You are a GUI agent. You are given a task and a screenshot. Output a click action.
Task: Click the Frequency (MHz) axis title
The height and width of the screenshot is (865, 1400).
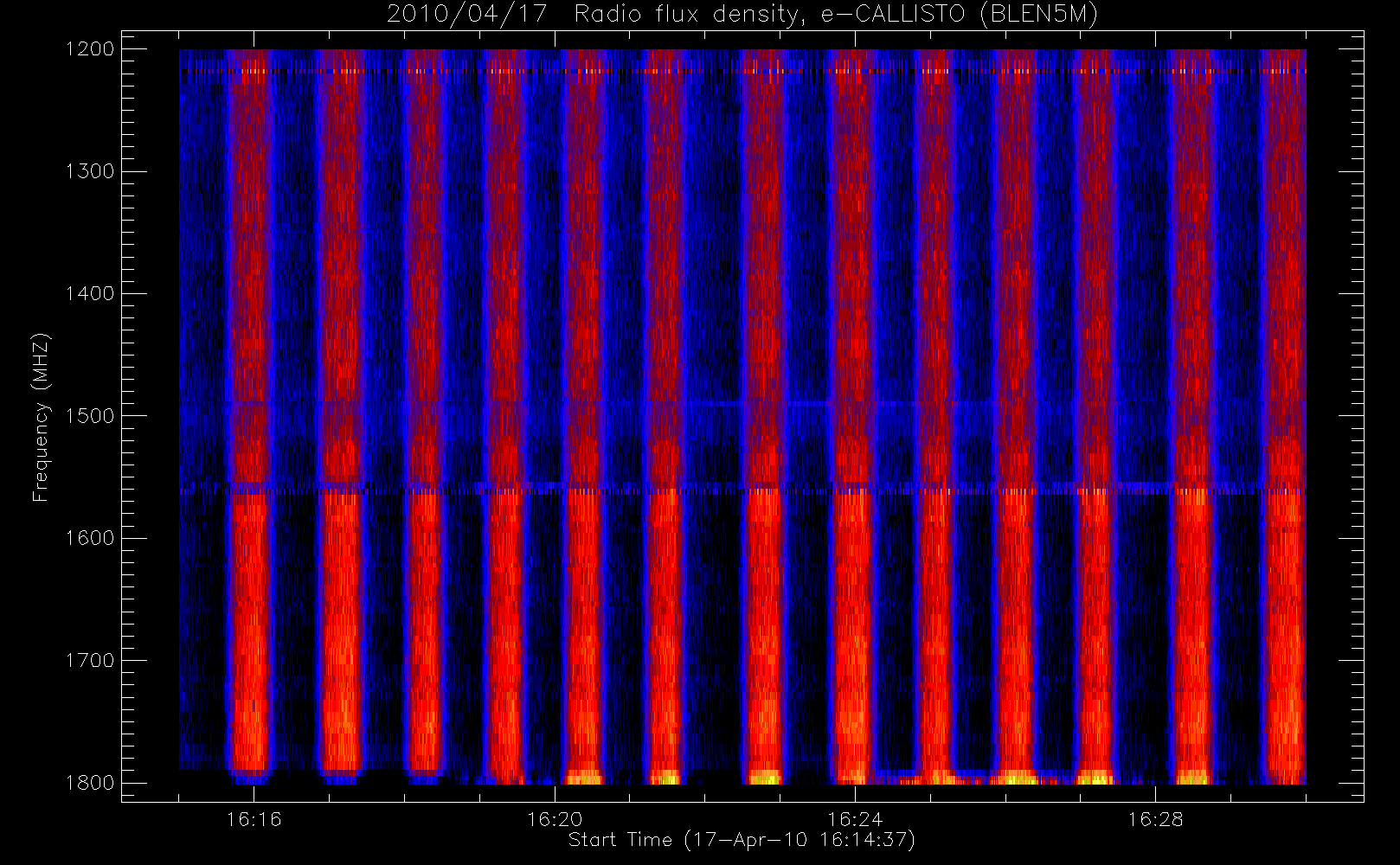(41, 417)
